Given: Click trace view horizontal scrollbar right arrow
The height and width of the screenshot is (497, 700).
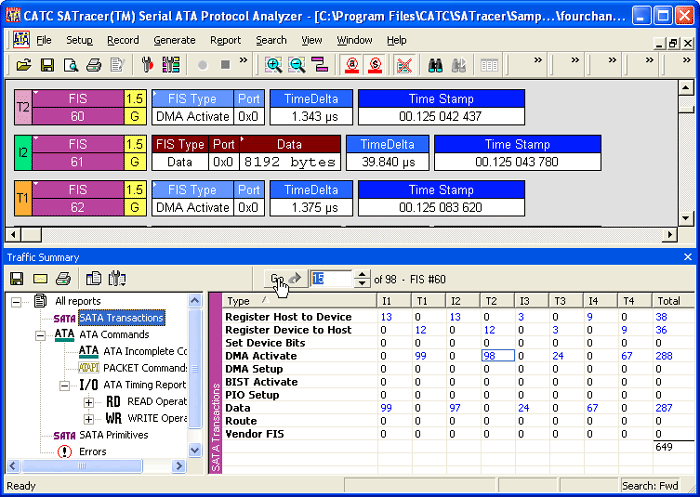Looking at the screenshot, I should click(x=669, y=234).
